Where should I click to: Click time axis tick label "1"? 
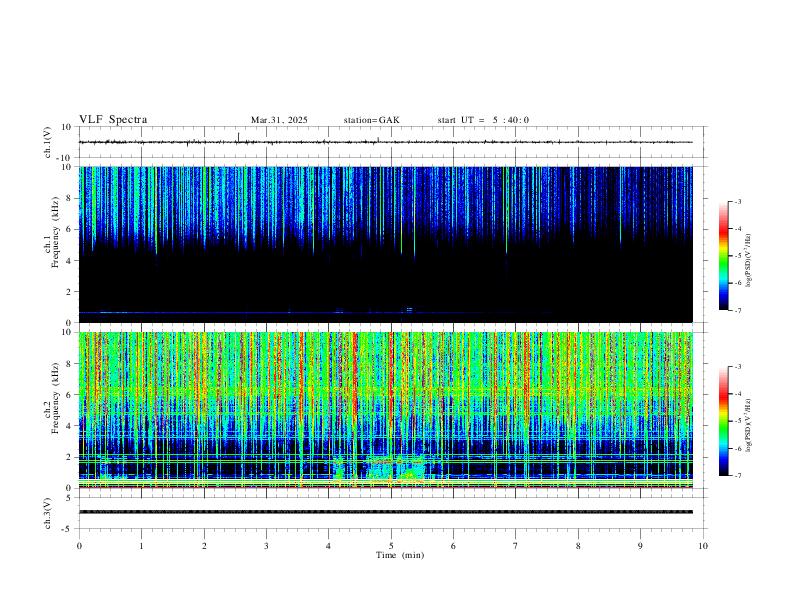tap(141, 546)
